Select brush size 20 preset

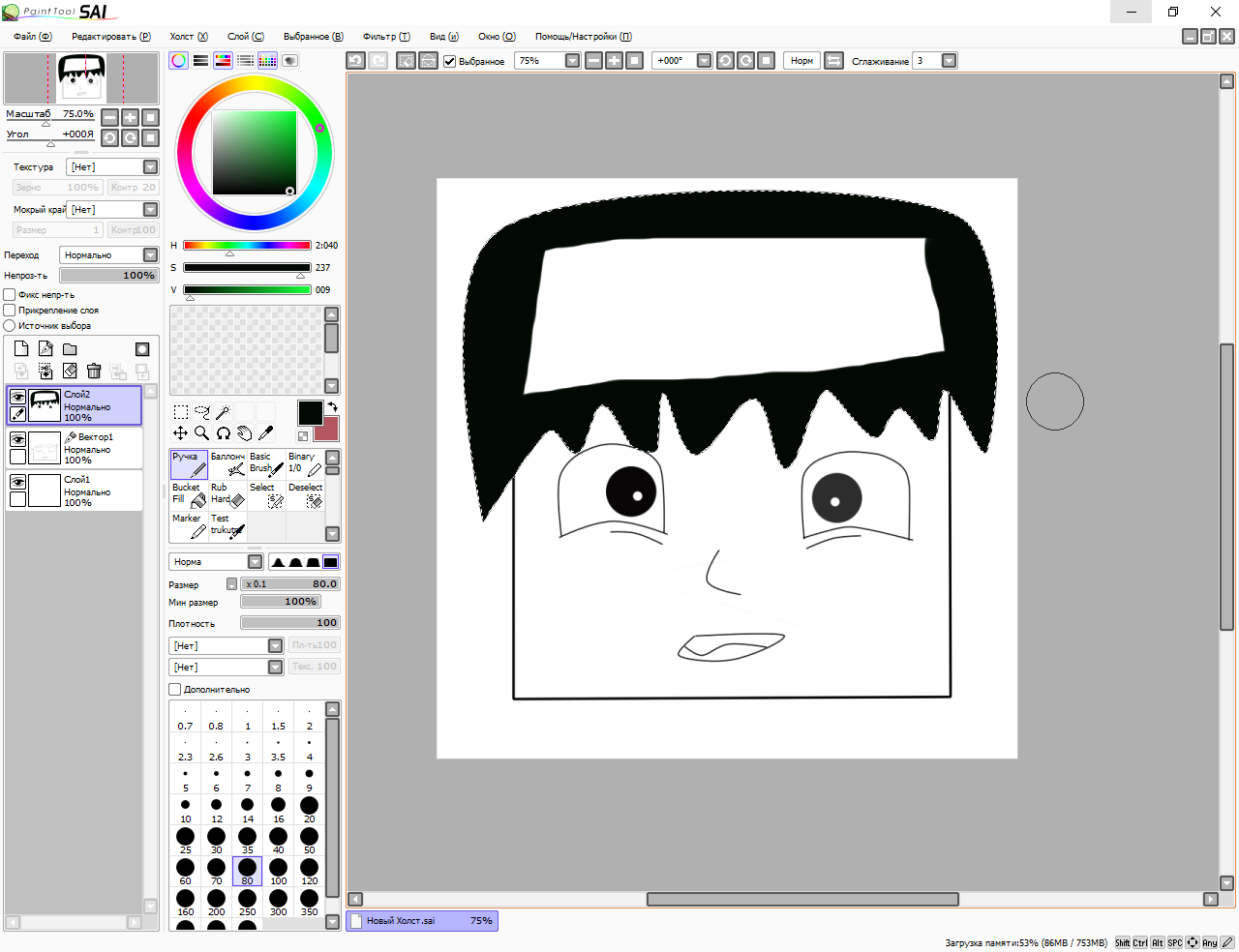[309, 809]
